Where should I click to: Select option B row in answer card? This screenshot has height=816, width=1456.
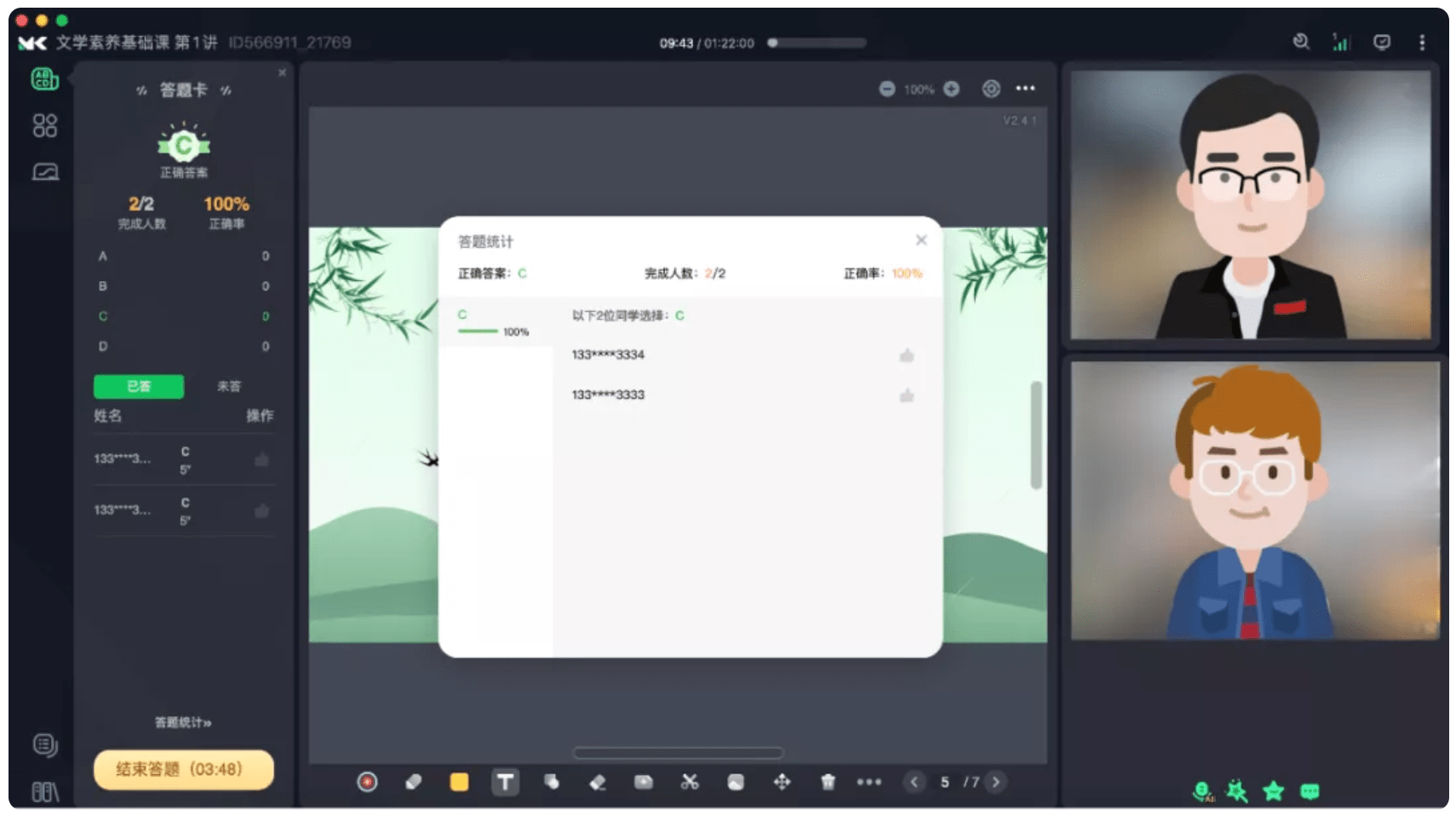click(x=184, y=286)
